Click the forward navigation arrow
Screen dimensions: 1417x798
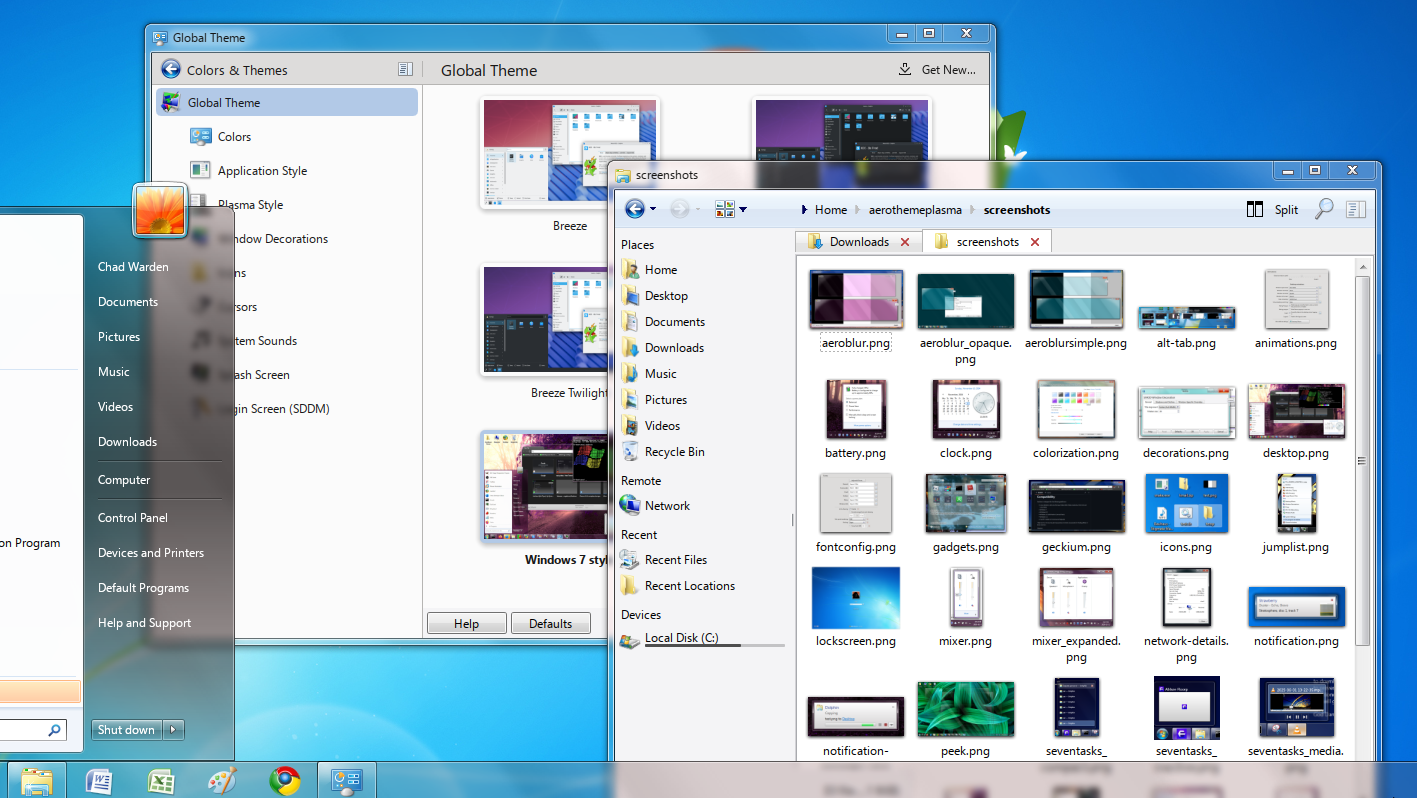pyautogui.click(x=680, y=209)
